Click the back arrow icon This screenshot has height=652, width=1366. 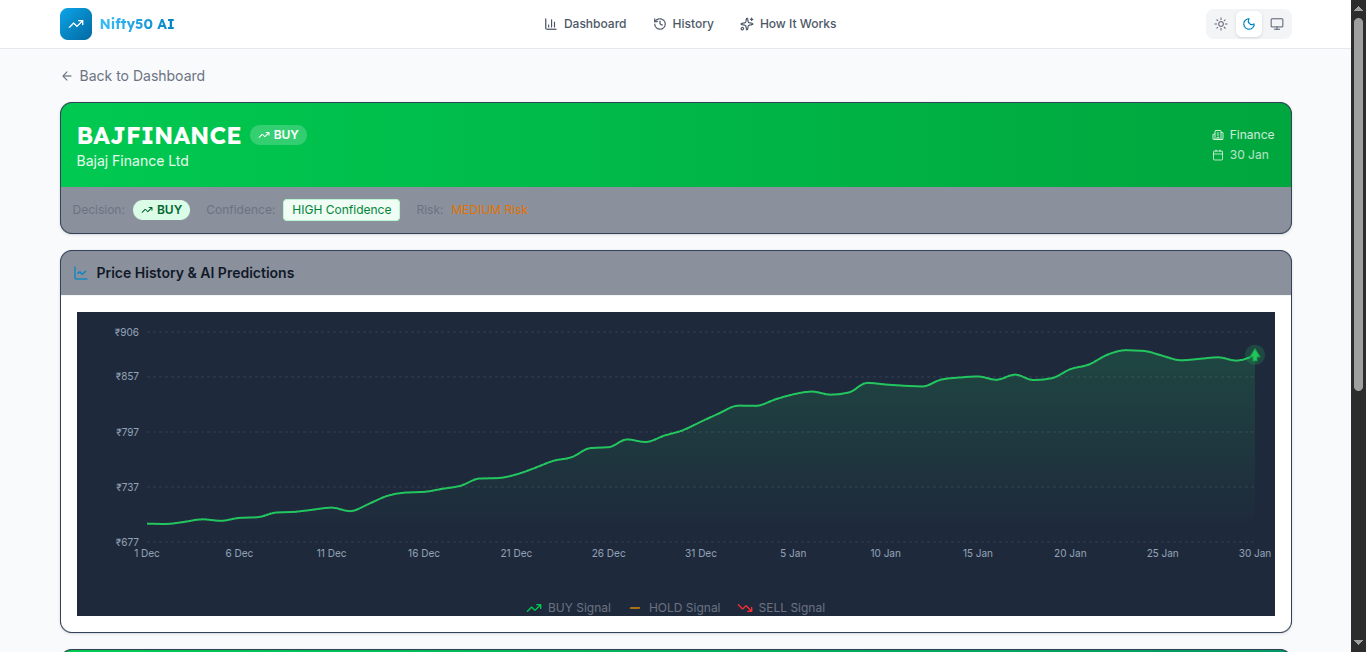(67, 76)
